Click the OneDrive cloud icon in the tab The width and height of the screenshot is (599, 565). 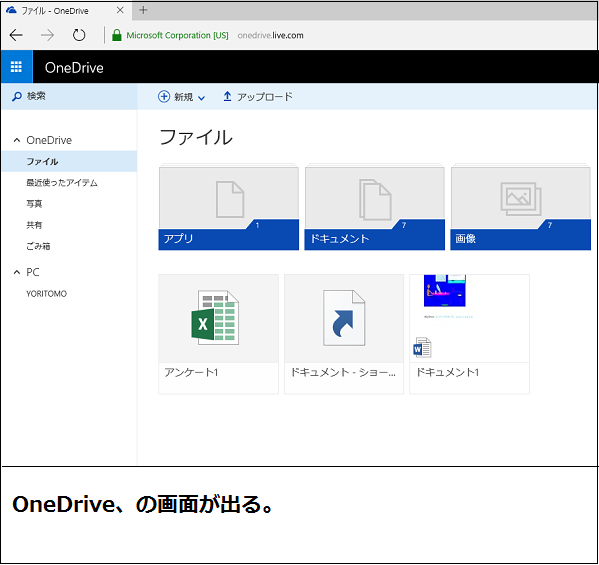pyautogui.click(x=11, y=10)
